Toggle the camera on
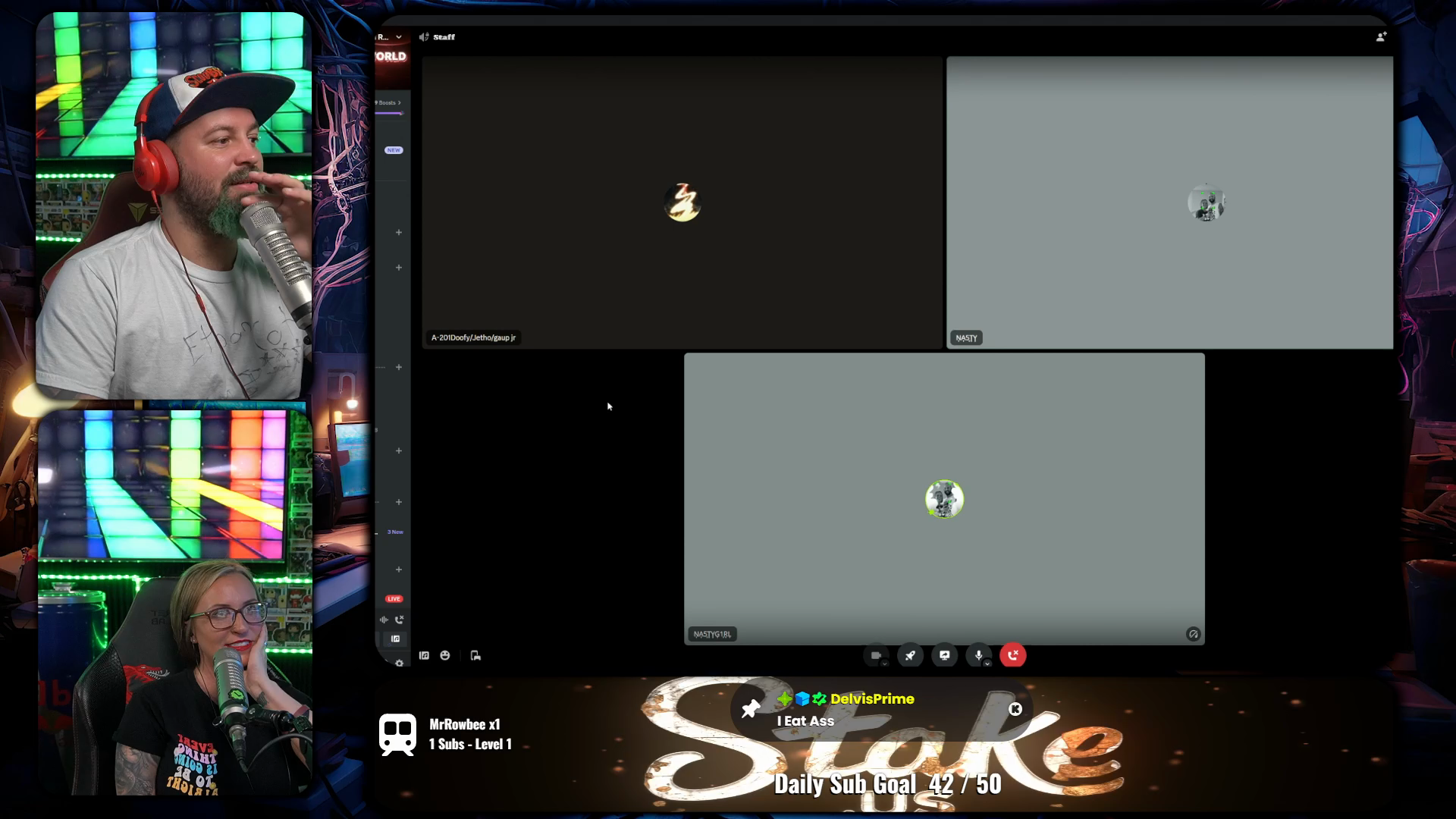The image size is (1456, 819). coord(876,655)
